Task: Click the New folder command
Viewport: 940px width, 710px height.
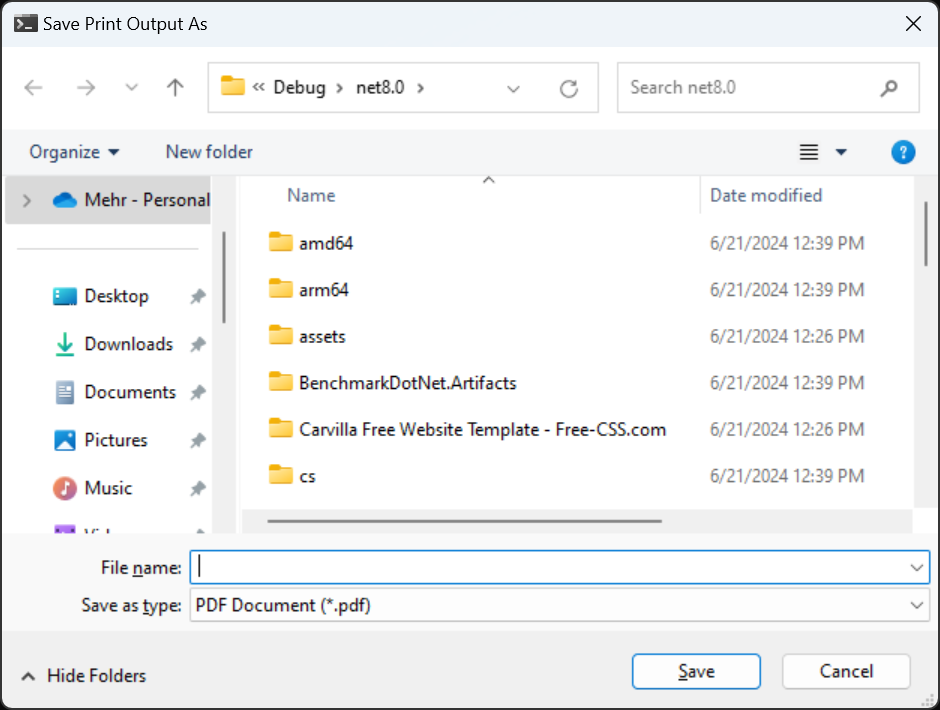Action: 209,152
